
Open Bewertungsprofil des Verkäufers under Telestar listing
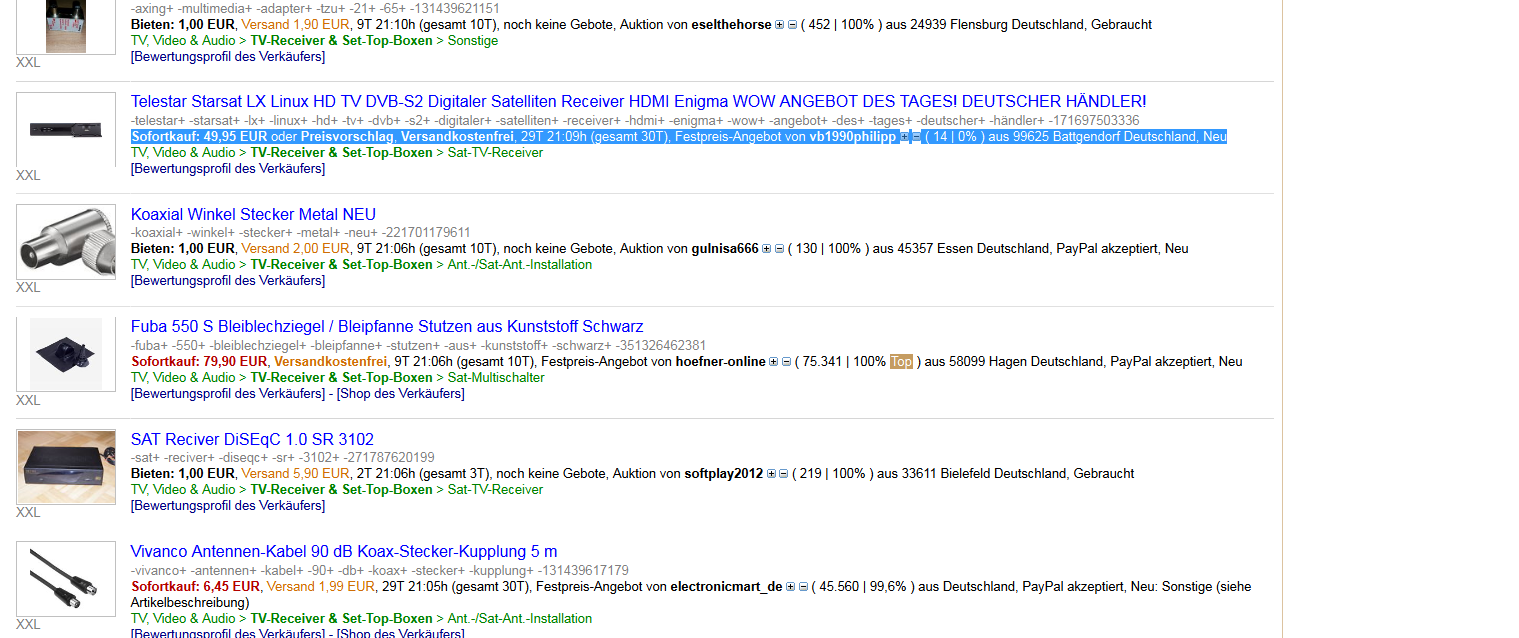(x=228, y=169)
